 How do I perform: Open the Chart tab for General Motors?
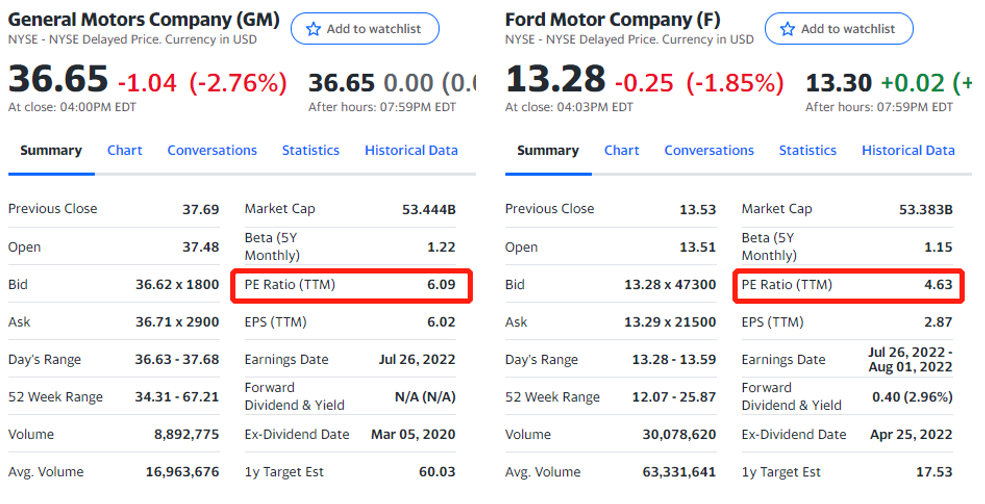click(125, 150)
